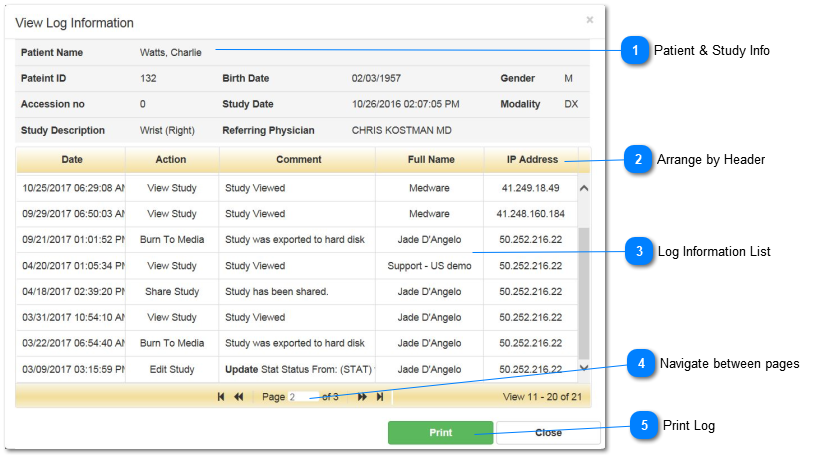Select row dated 03/22/2017 06:54:40
Viewport: 816px width, 458px height.
(x=297, y=344)
